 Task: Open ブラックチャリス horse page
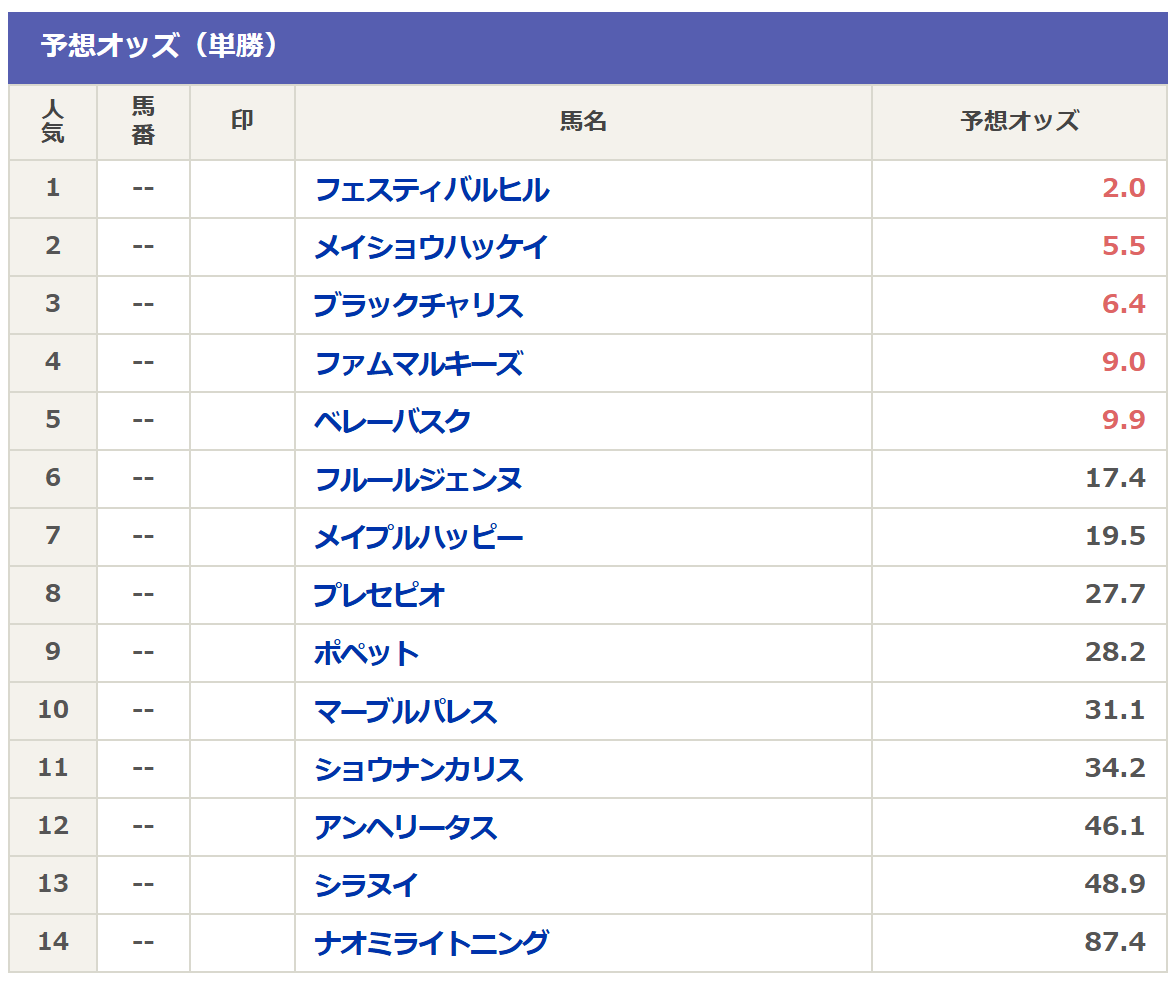pos(418,305)
